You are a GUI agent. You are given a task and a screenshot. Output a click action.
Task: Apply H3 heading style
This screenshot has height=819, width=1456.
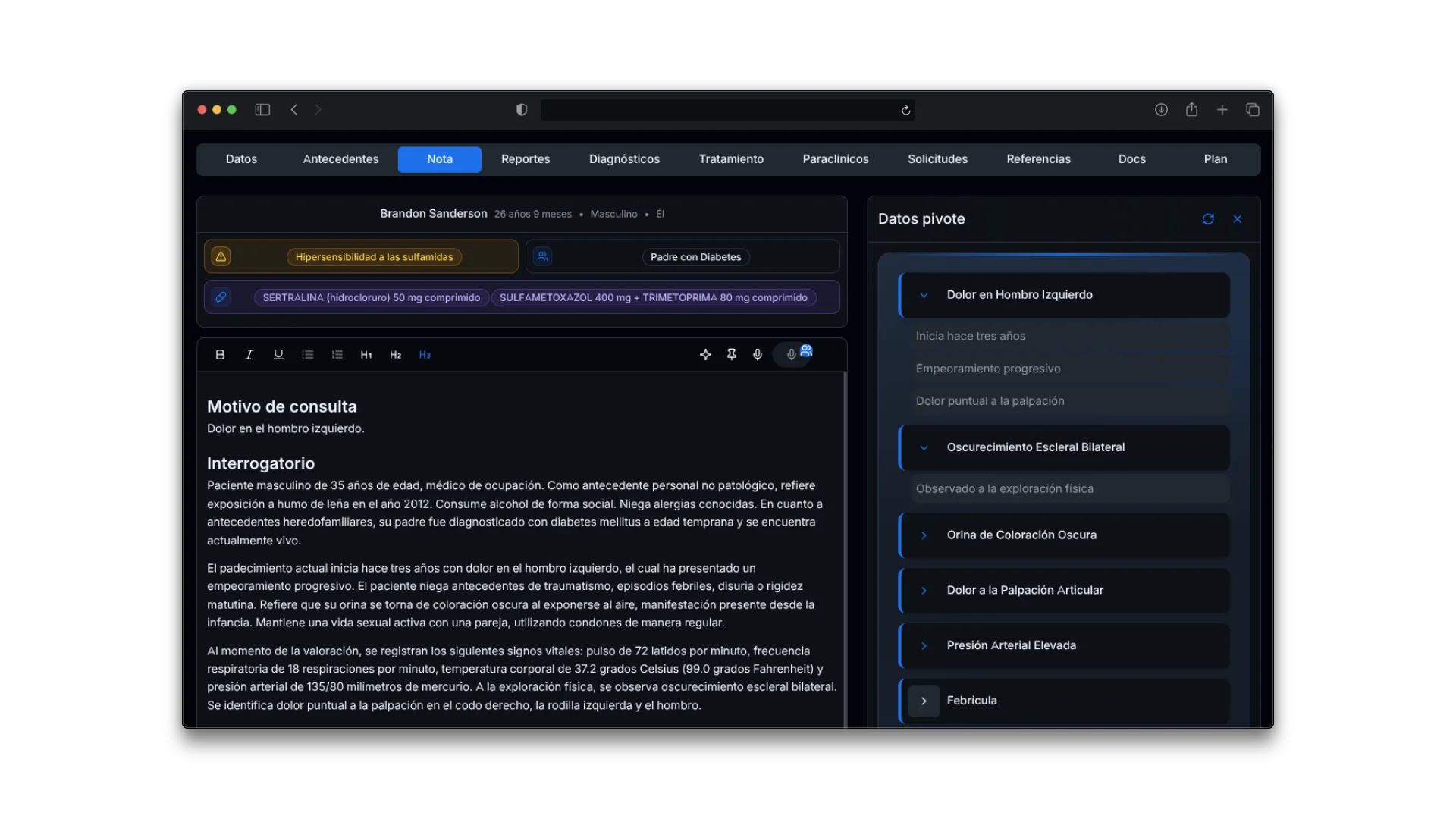click(x=425, y=354)
